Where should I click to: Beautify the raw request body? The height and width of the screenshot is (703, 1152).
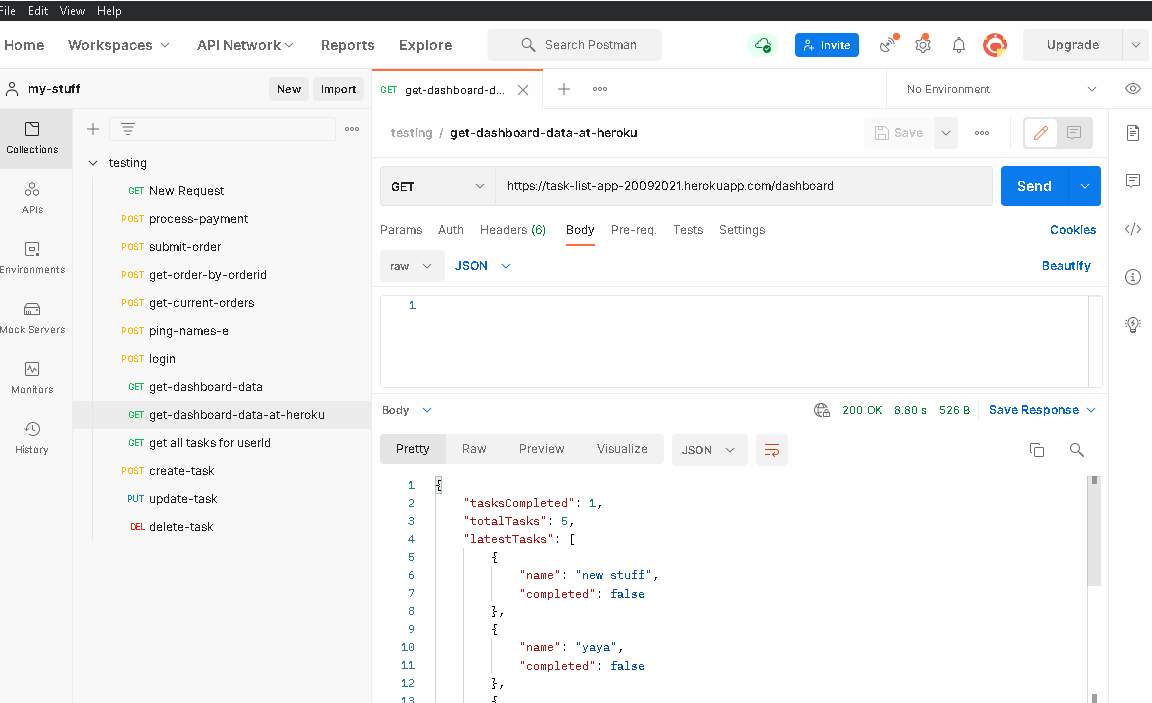pos(1066,265)
